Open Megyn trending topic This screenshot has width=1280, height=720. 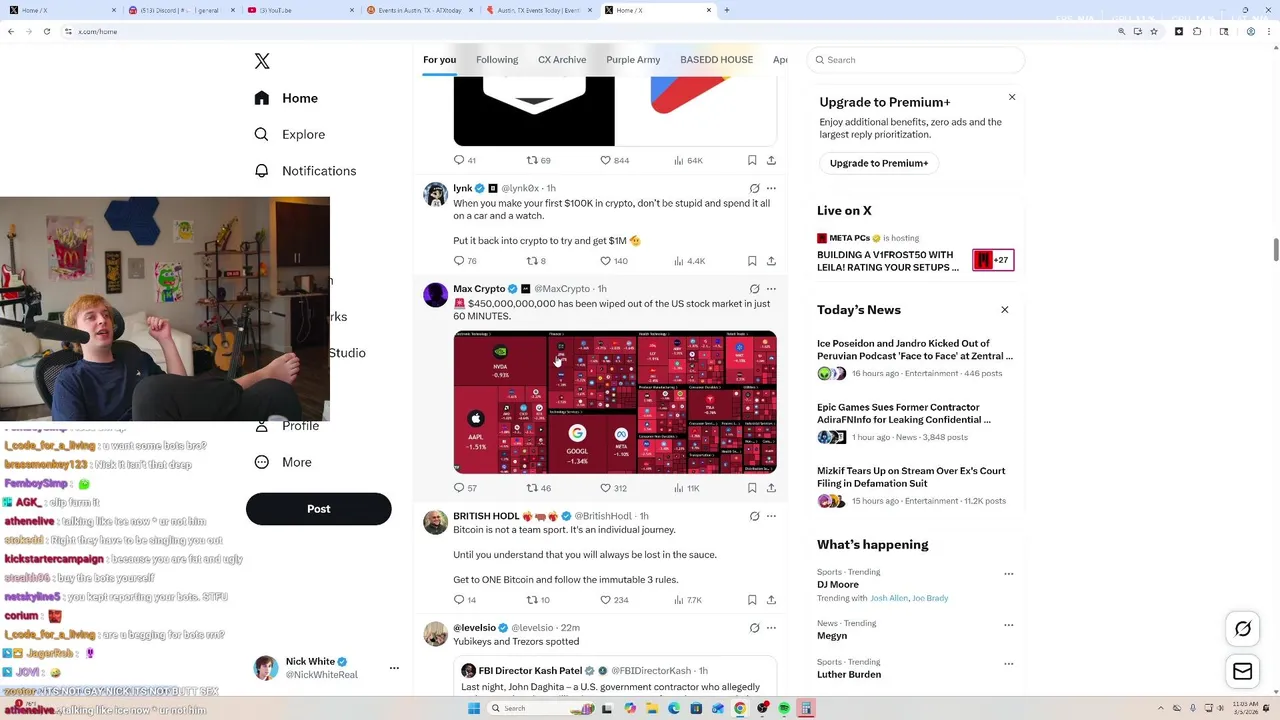click(832, 636)
